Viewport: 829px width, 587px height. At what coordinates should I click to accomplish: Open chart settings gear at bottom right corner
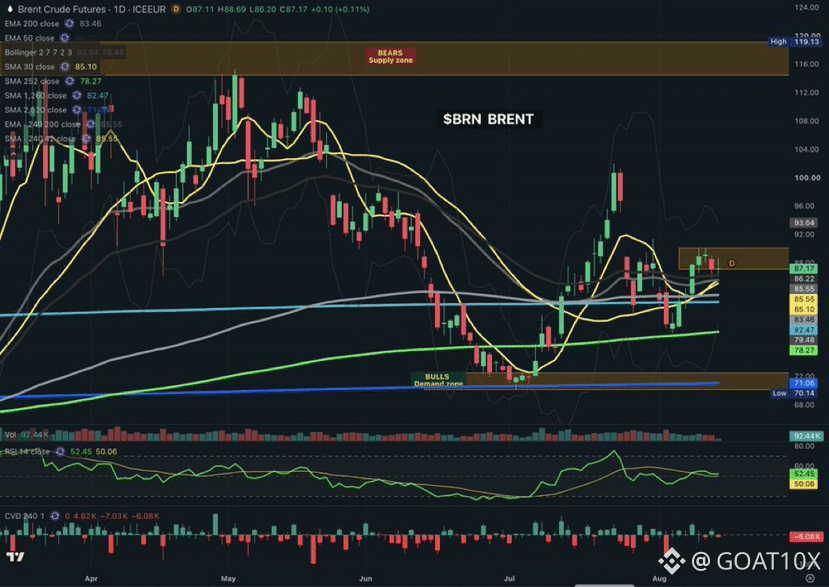pos(809,578)
